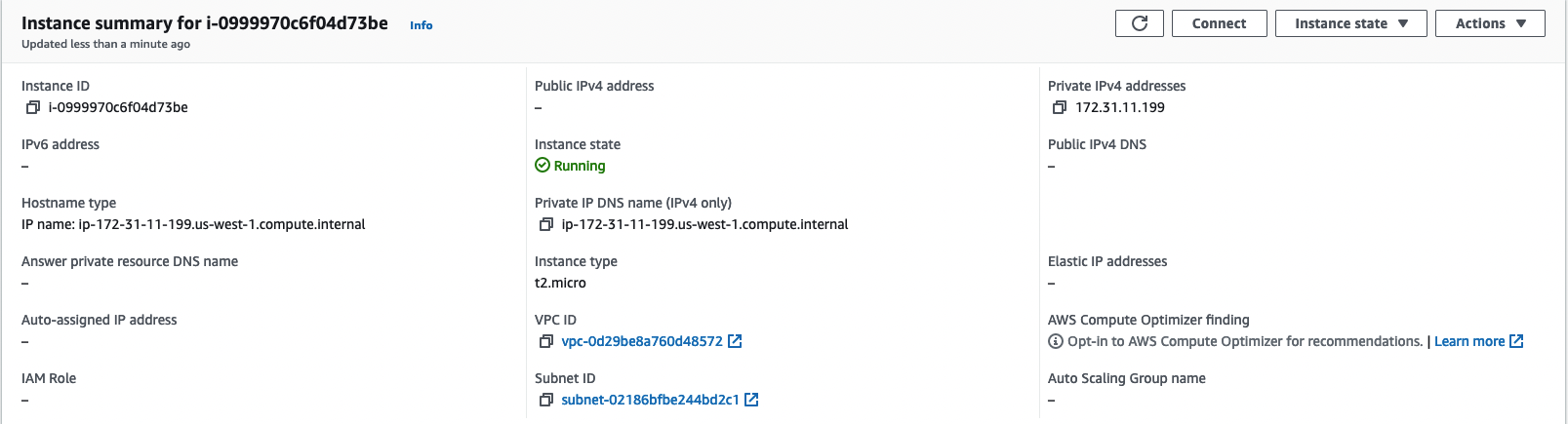The height and width of the screenshot is (424, 1568).
Task: Click the t2.micro instance type text
Action: click(x=560, y=283)
